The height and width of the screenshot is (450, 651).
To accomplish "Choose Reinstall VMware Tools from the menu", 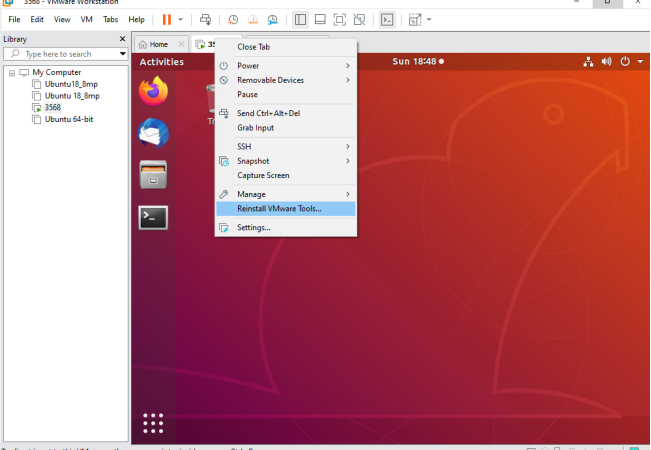I will [279, 208].
